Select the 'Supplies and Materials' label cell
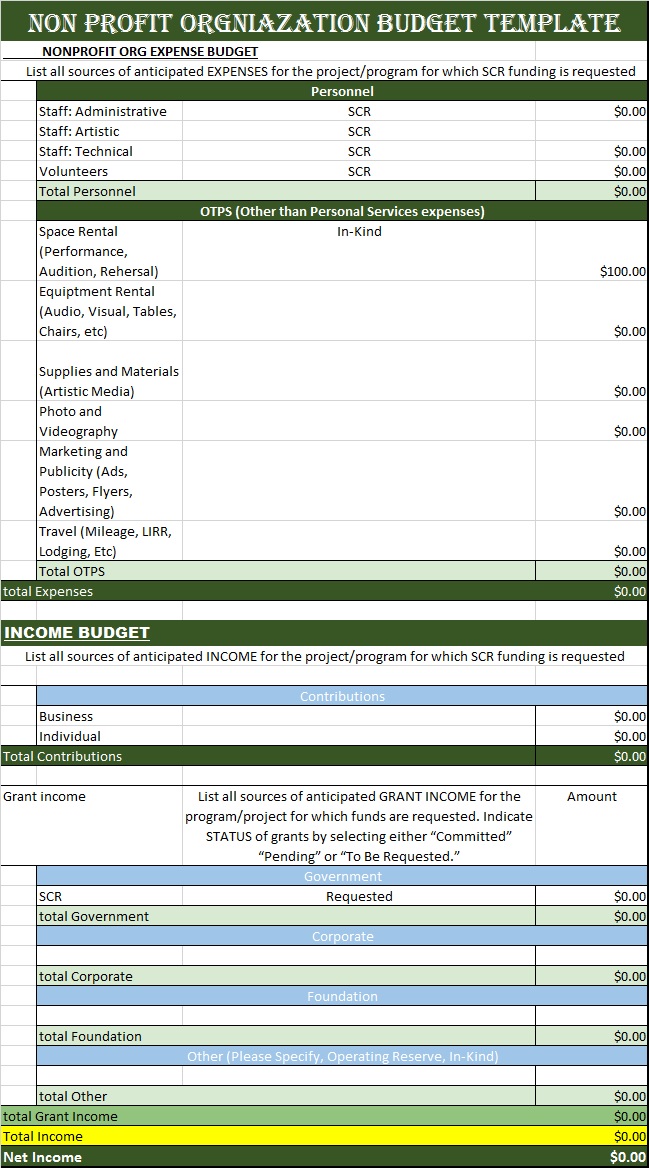The height and width of the screenshot is (1168, 649). point(110,371)
